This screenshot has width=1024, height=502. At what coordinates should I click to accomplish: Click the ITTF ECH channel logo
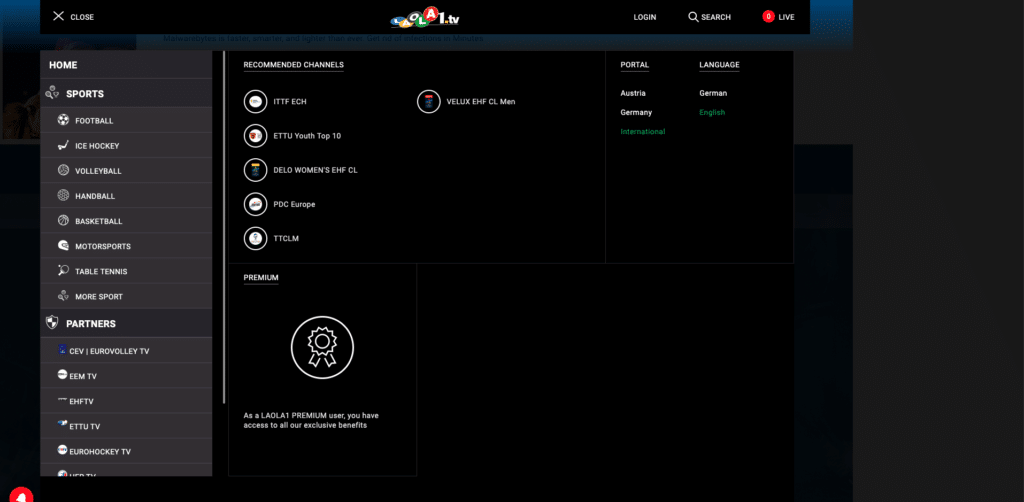point(255,101)
